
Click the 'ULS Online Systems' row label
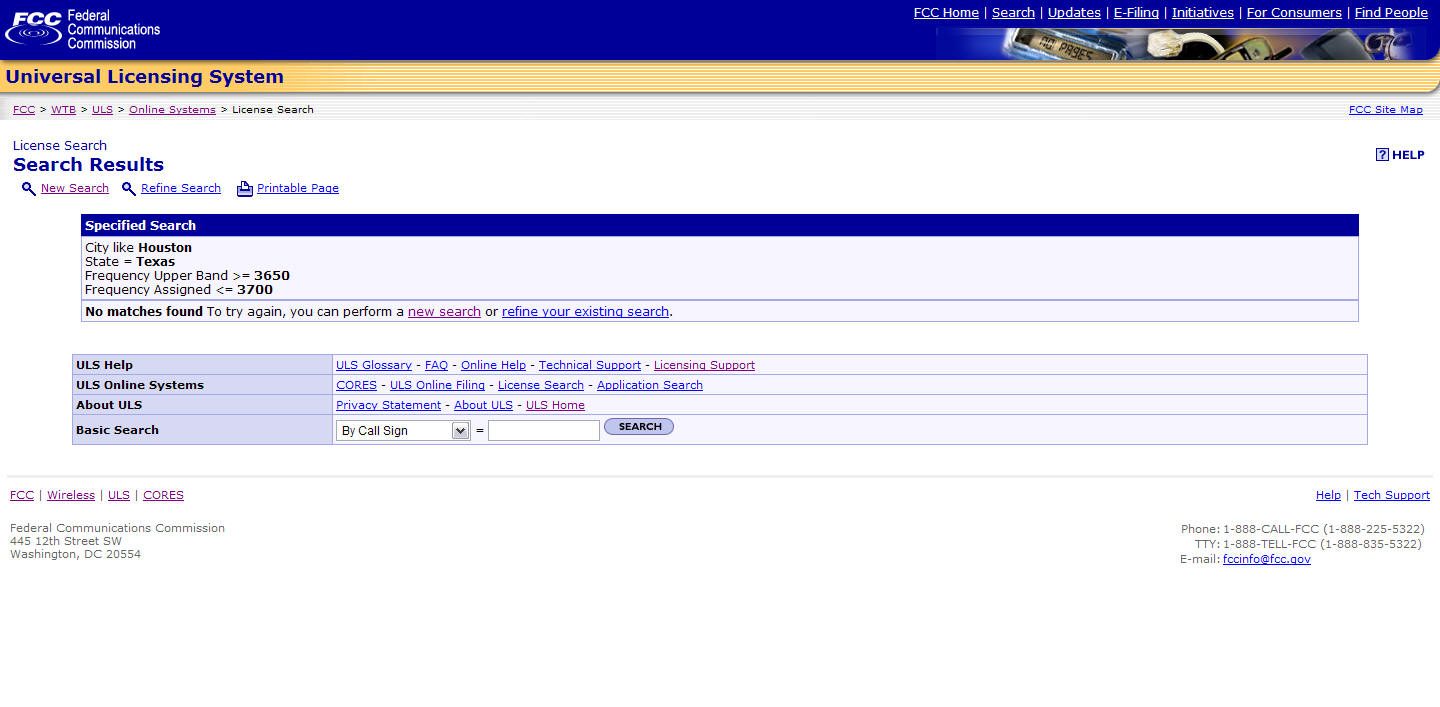[140, 385]
